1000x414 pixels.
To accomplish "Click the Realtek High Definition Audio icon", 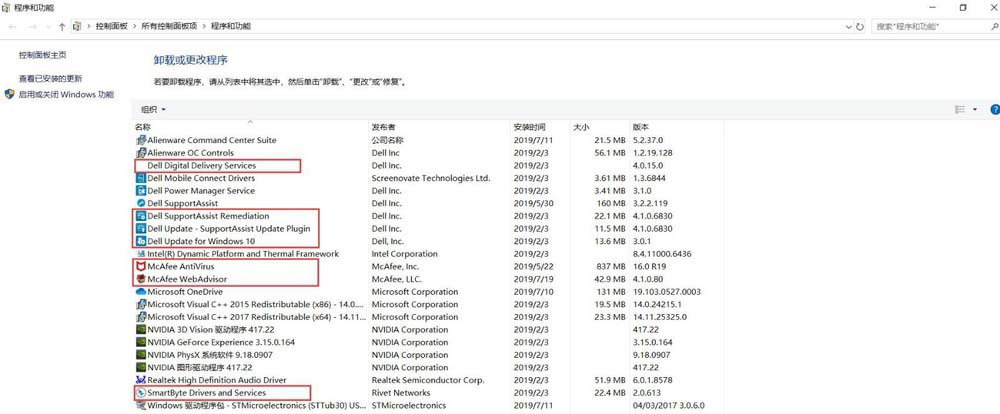I will [141, 380].
